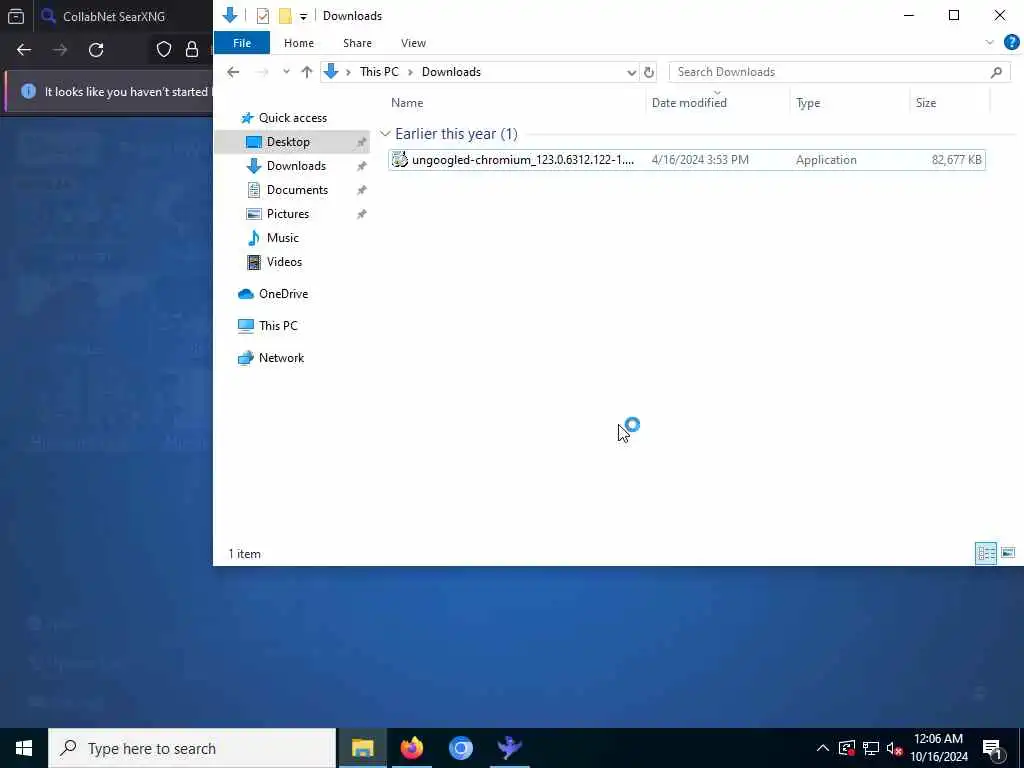1024x768 pixels.
Task: Click the pin icon beside Documents
Action: [x=361, y=190]
